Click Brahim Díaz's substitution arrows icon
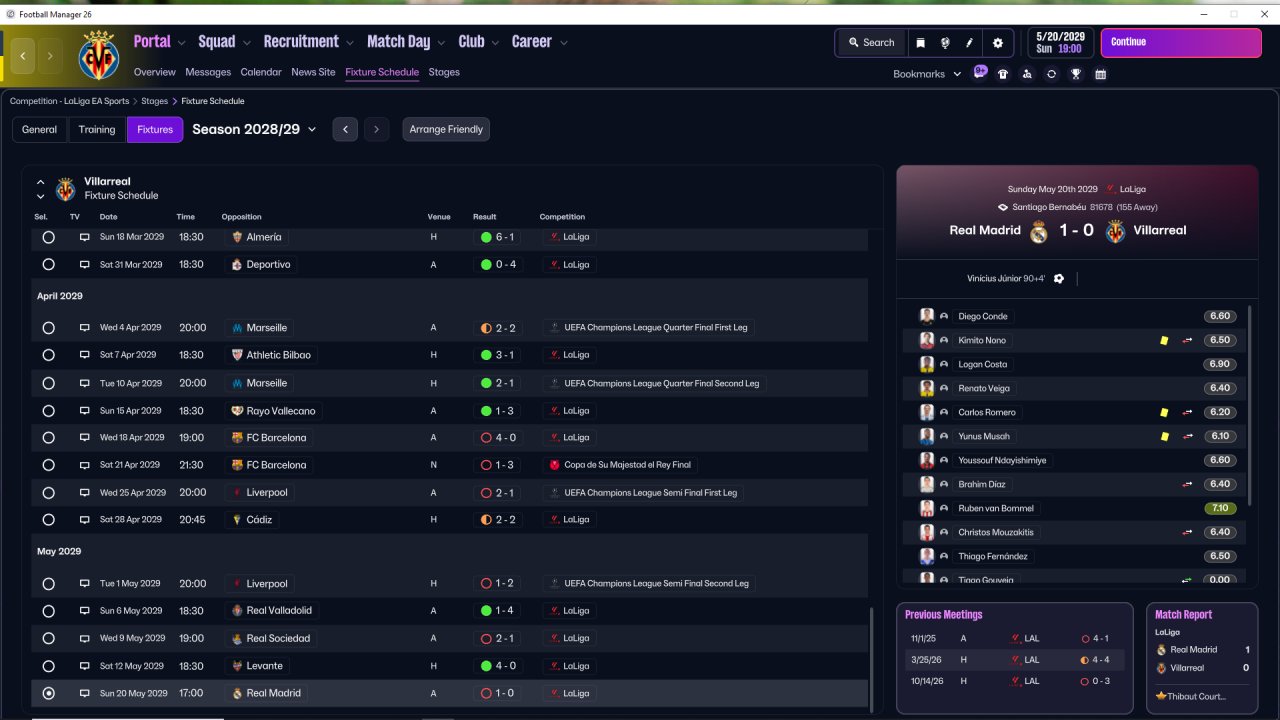This screenshot has width=1280, height=720. [x=1188, y=485]
